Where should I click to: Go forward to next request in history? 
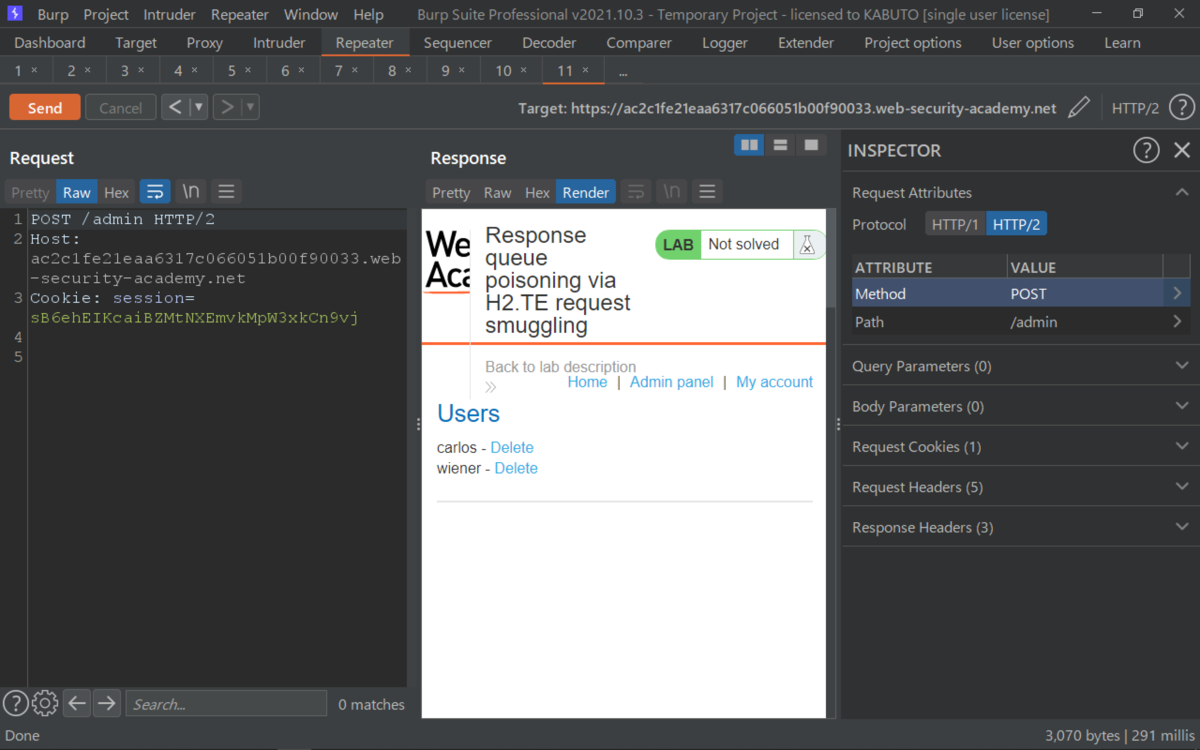(x=227, y=107)
